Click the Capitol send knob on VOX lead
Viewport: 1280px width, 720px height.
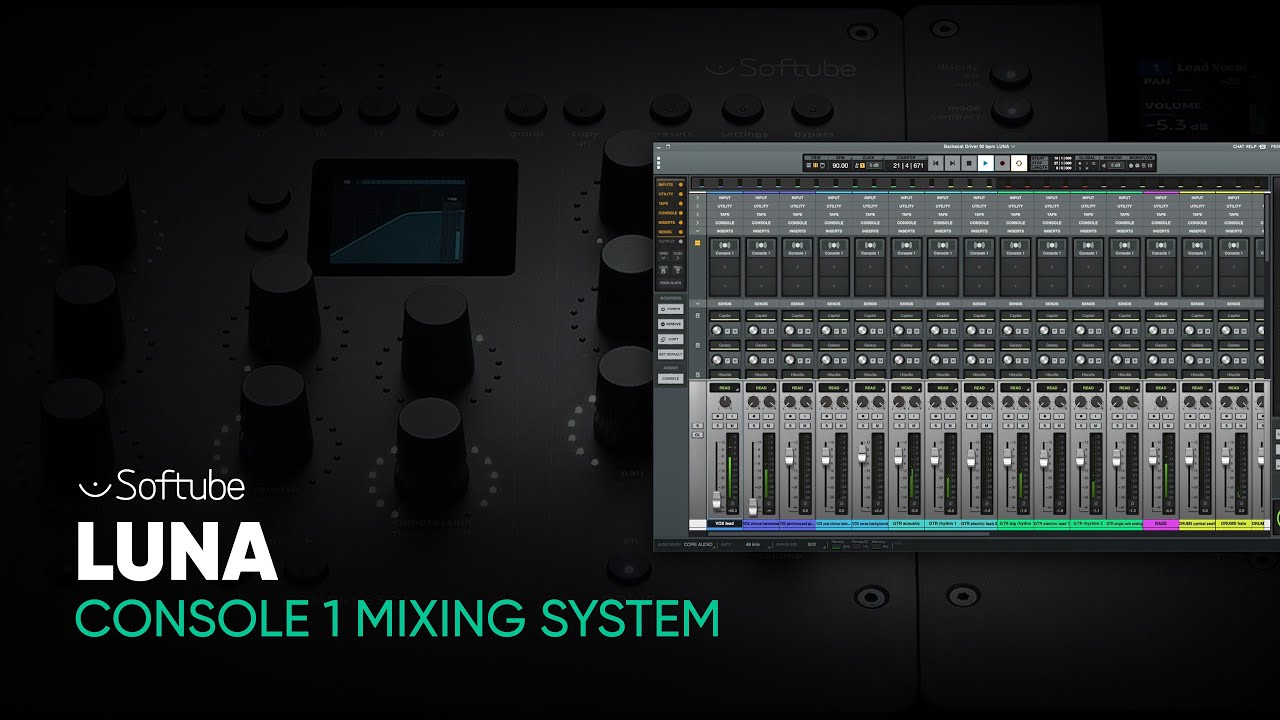pos(716,330)
